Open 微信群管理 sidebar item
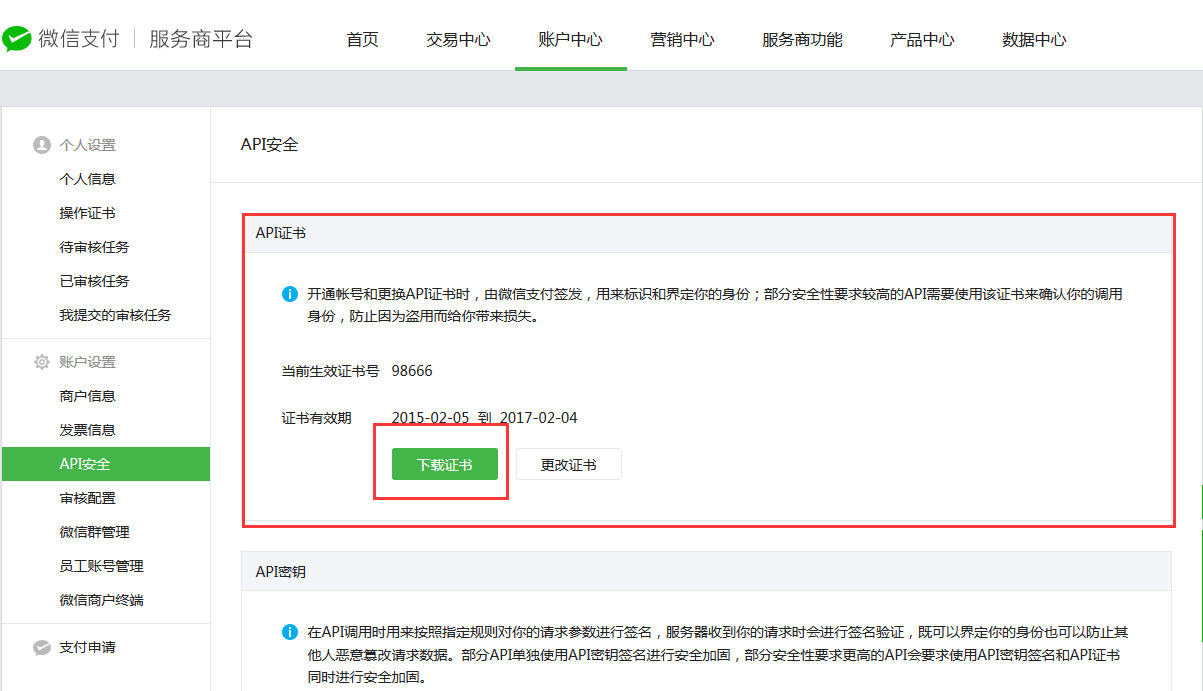Image resolution: width=1203 pixels, height=691 pixels. coord(94,532)
